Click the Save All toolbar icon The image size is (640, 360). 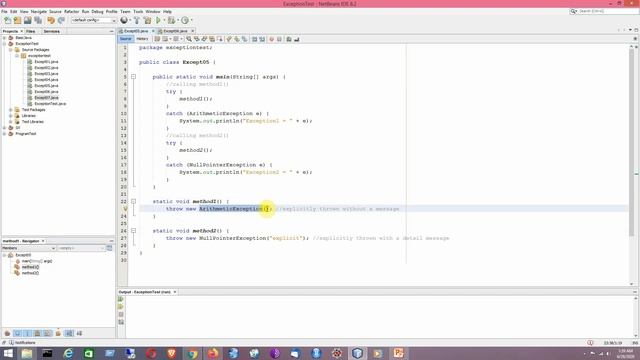[x=38, y=20]
